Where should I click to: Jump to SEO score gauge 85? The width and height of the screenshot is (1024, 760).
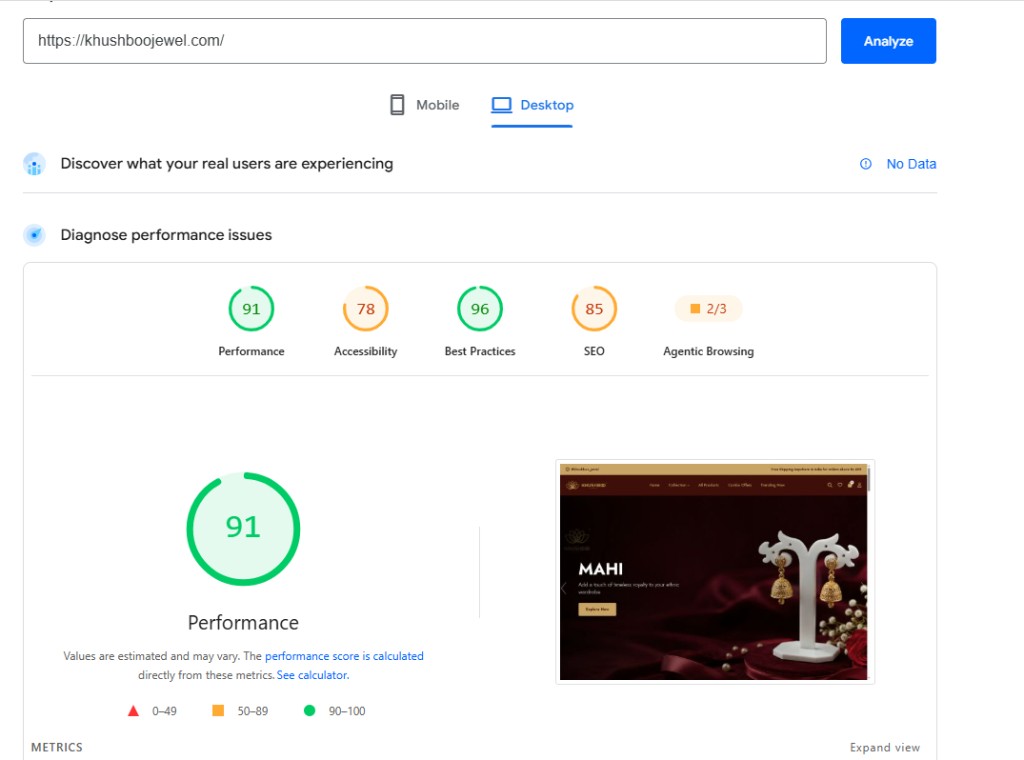594,309
